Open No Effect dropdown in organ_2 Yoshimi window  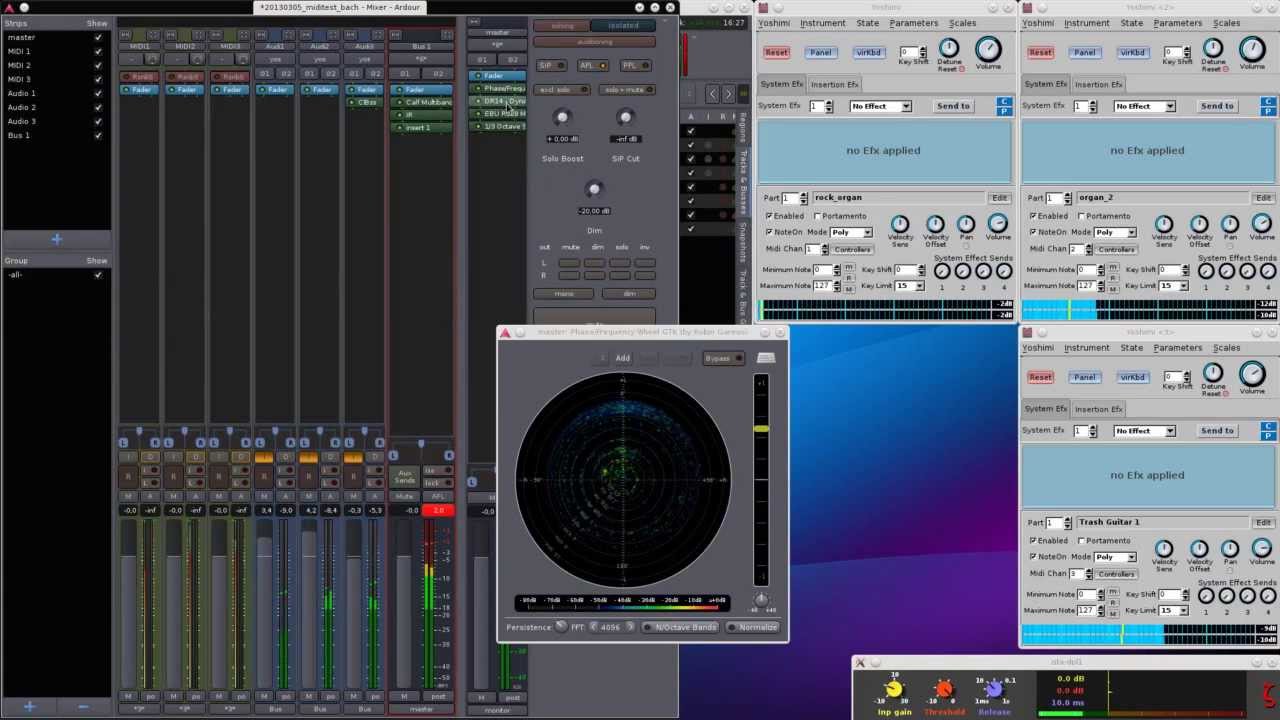click(x=1144, y=106)
